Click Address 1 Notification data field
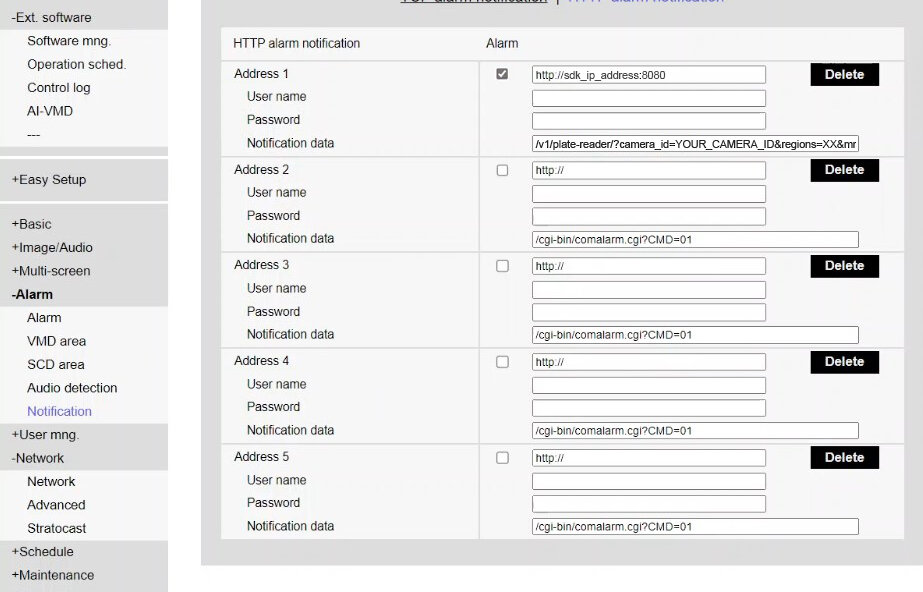This screenshot has height=592, width=923. pyautogui.click(x=695, y=144)
